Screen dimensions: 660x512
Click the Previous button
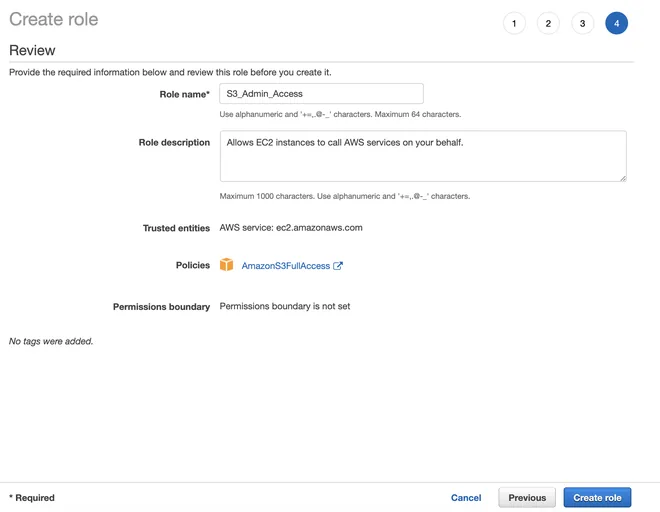point(527,498)
